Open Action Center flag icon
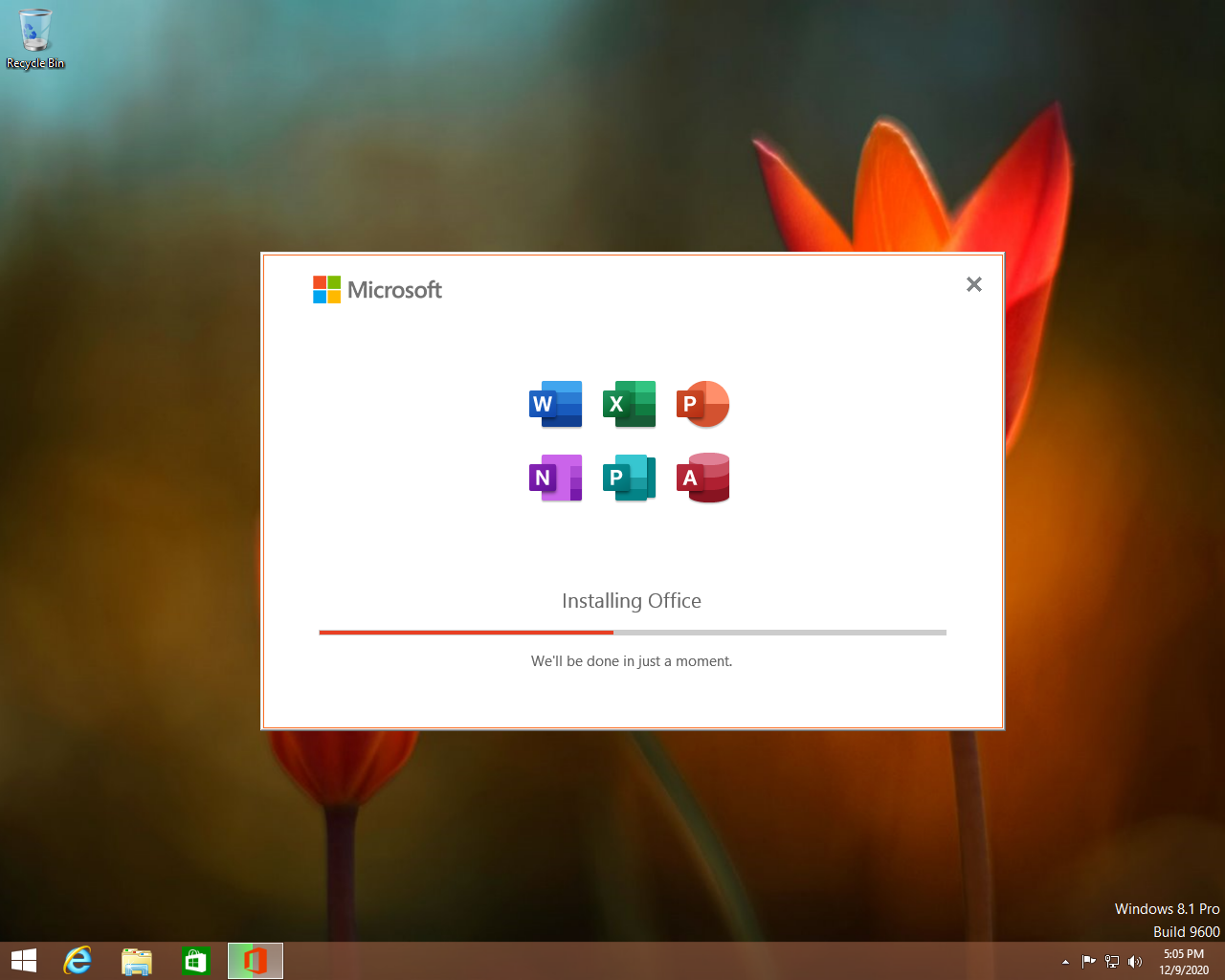Screen dimensions: 1225x980 [x=1089, y=962]
